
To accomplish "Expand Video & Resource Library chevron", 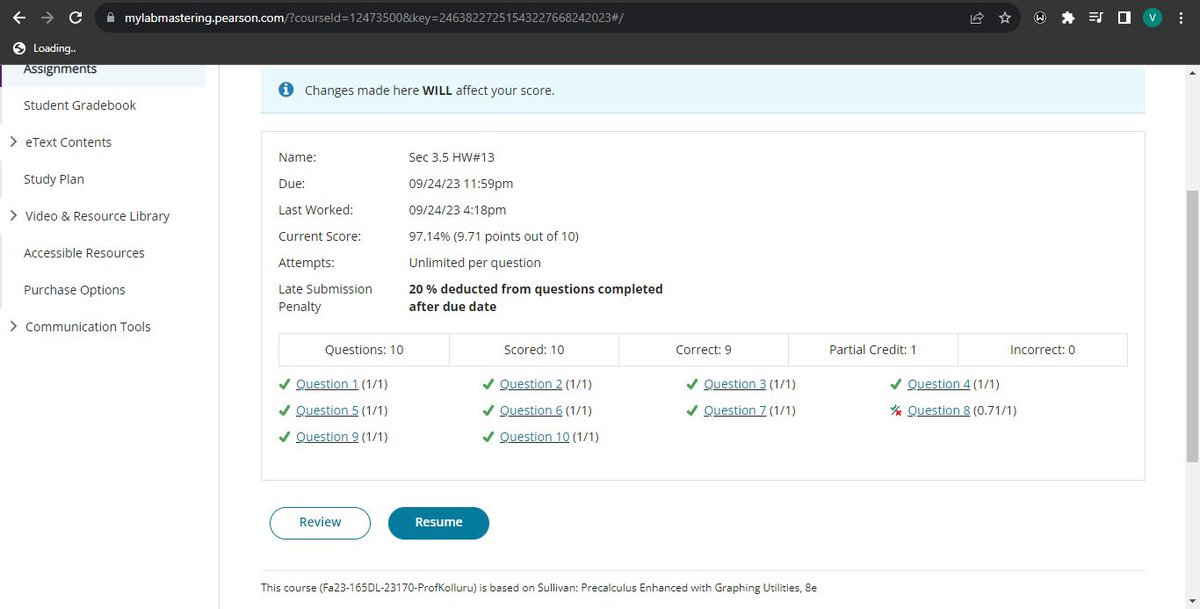I will [14, 216].
